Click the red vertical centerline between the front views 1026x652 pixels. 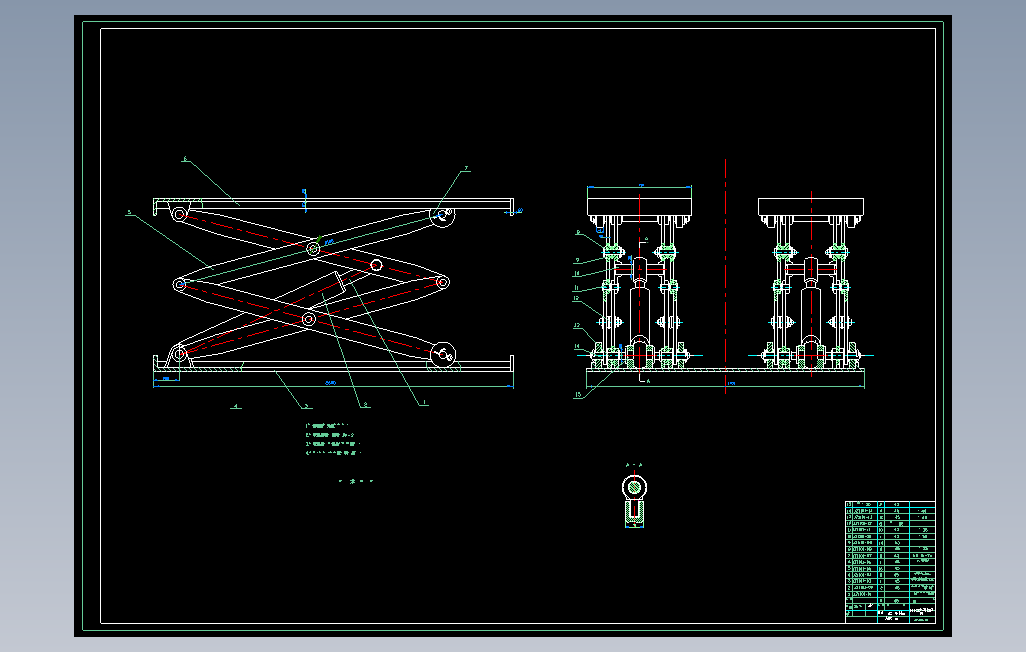[x=726, y=276]
